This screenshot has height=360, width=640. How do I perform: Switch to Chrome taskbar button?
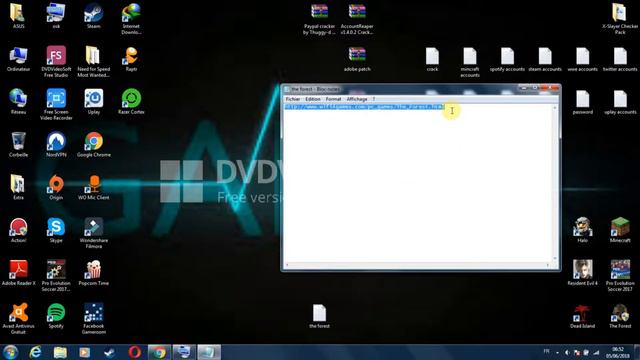pyautogui.click(x=159, y=352)
